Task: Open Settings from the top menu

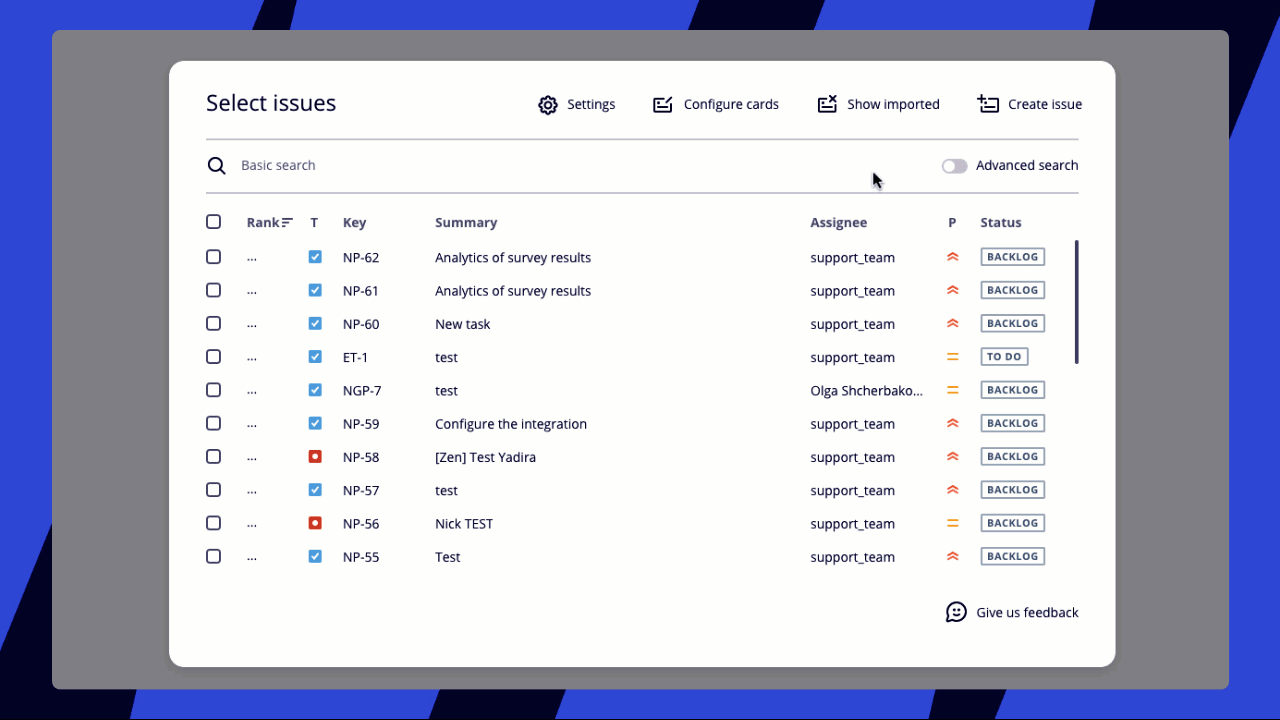Action: tap(577, 104)
